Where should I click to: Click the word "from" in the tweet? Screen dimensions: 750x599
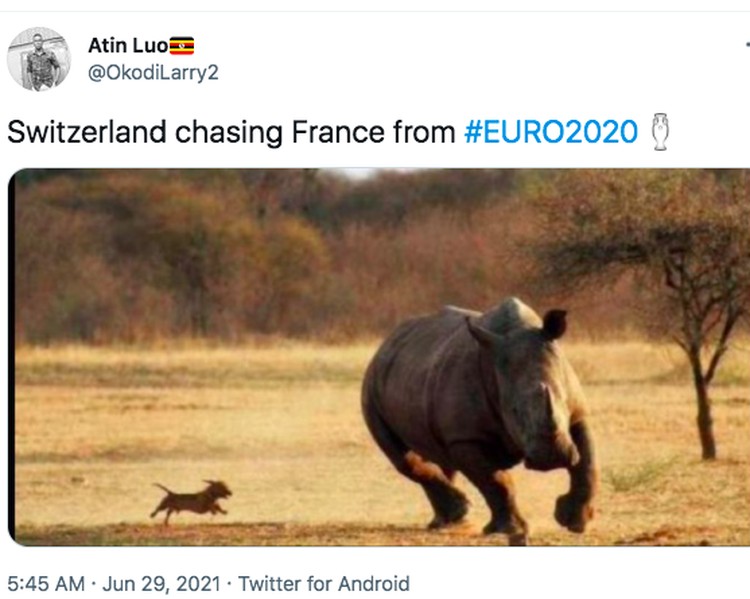[x=424, y=132]
